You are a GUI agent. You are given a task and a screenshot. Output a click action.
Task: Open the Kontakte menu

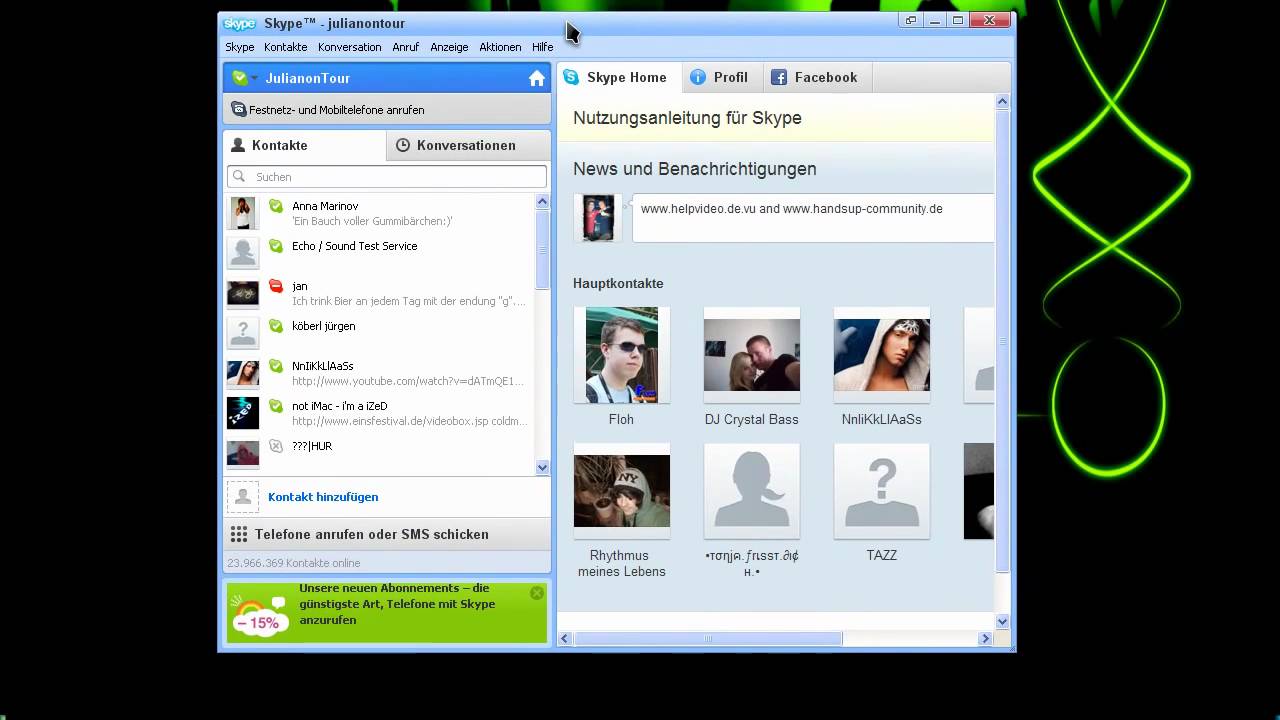tap(286, 47)
